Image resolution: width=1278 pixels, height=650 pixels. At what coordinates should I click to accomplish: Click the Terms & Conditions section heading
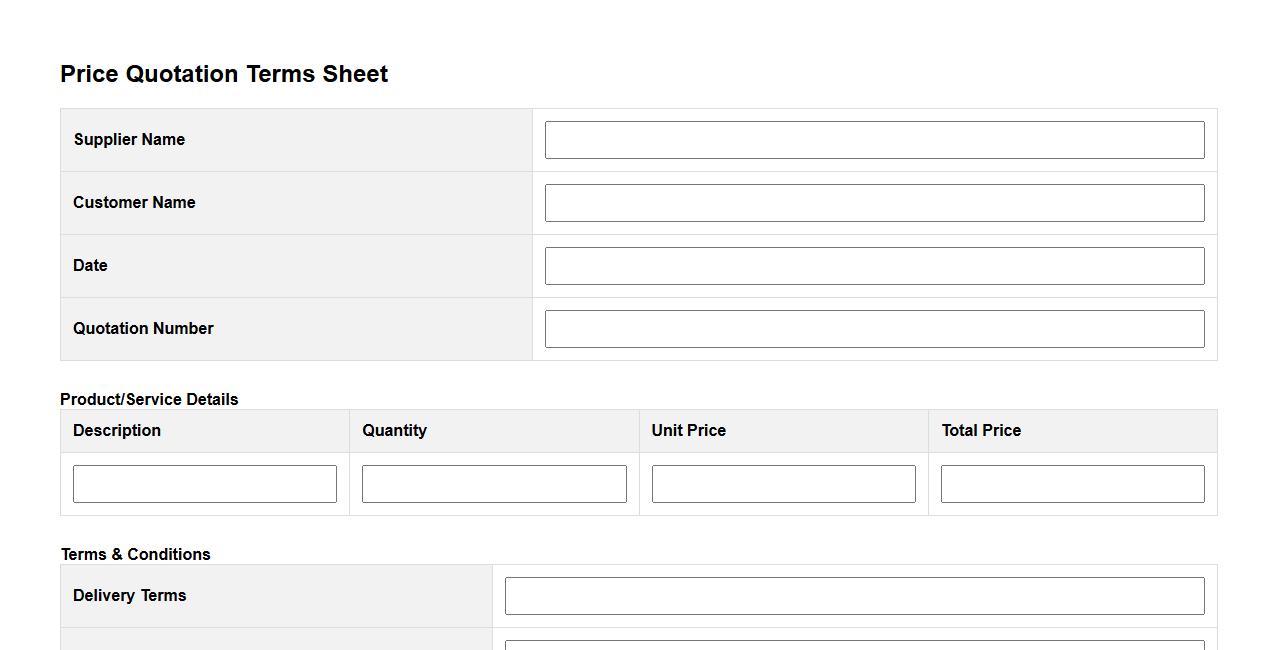pos(136,554)
